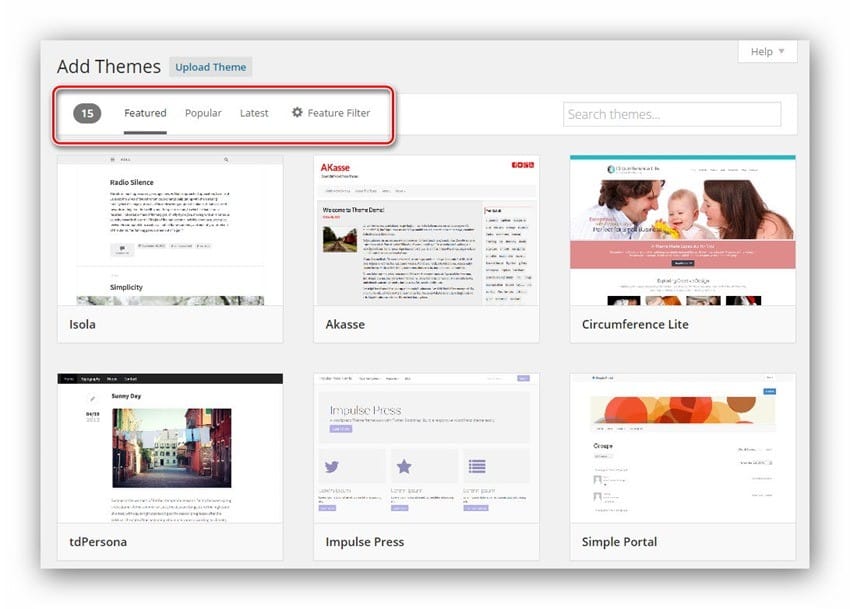Click the Akasse theme name label
This screenshot has height=609, width=850.
pyautogui.click(x=345, y=324)
